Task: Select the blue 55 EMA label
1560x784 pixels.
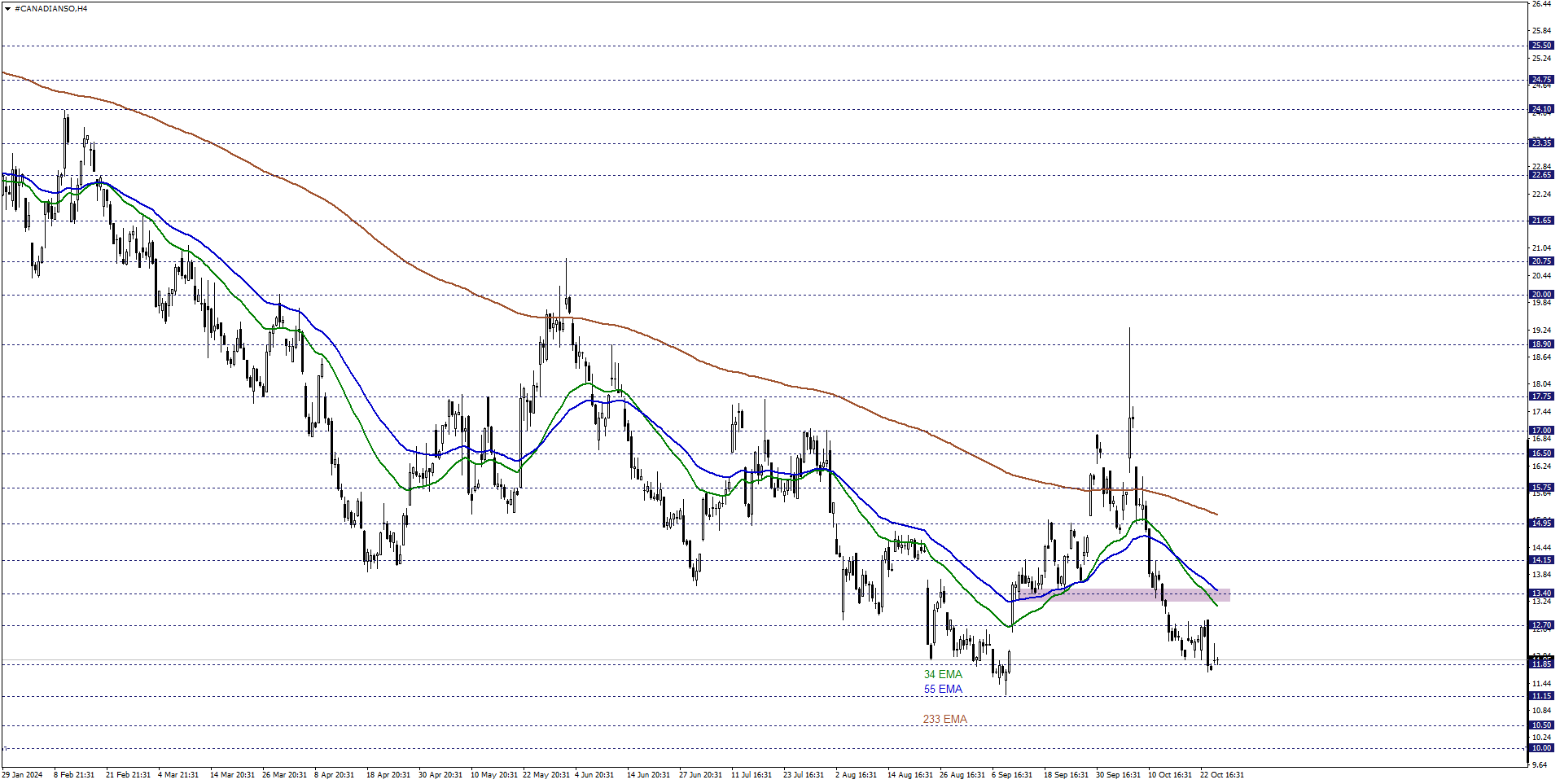Action: (943, 689)
